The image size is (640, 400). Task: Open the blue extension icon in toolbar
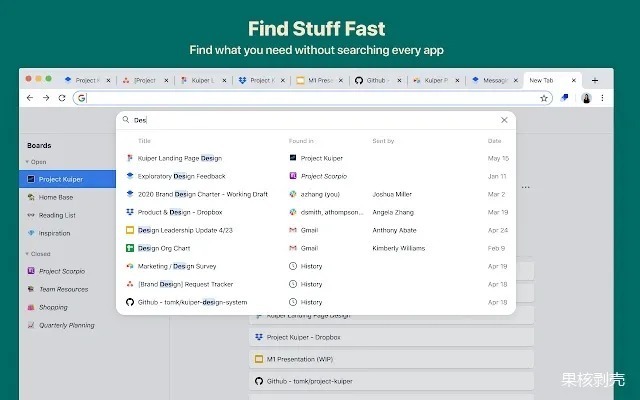point(564,98)
